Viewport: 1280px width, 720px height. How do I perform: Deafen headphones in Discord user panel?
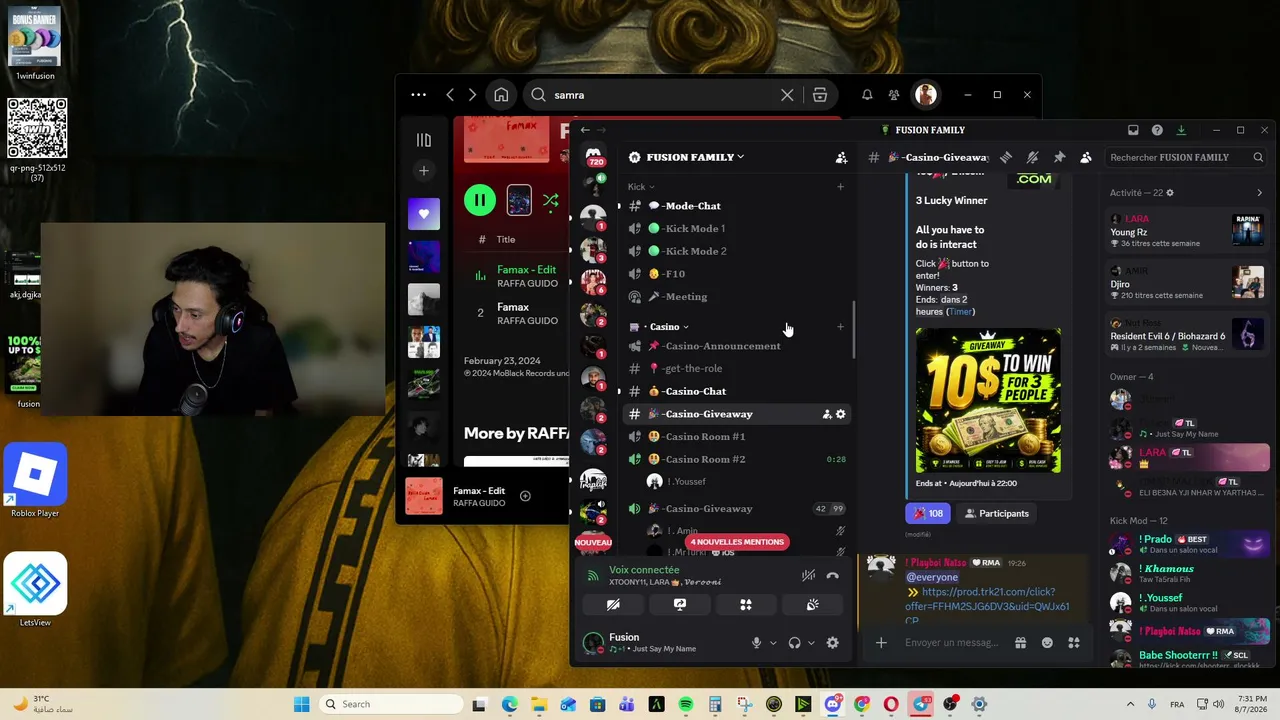click(x=794, y=643)
